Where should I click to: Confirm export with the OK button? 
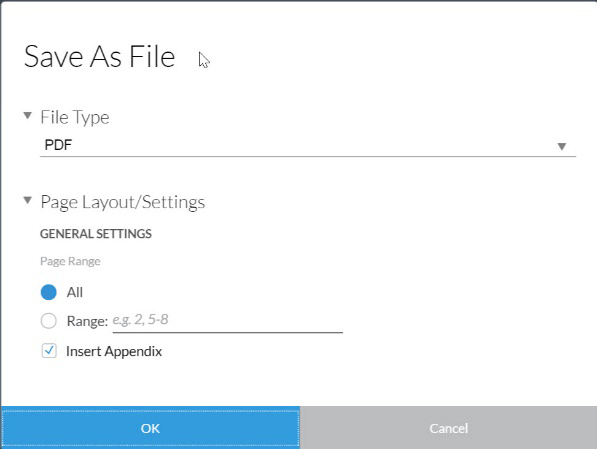(150, 428)
